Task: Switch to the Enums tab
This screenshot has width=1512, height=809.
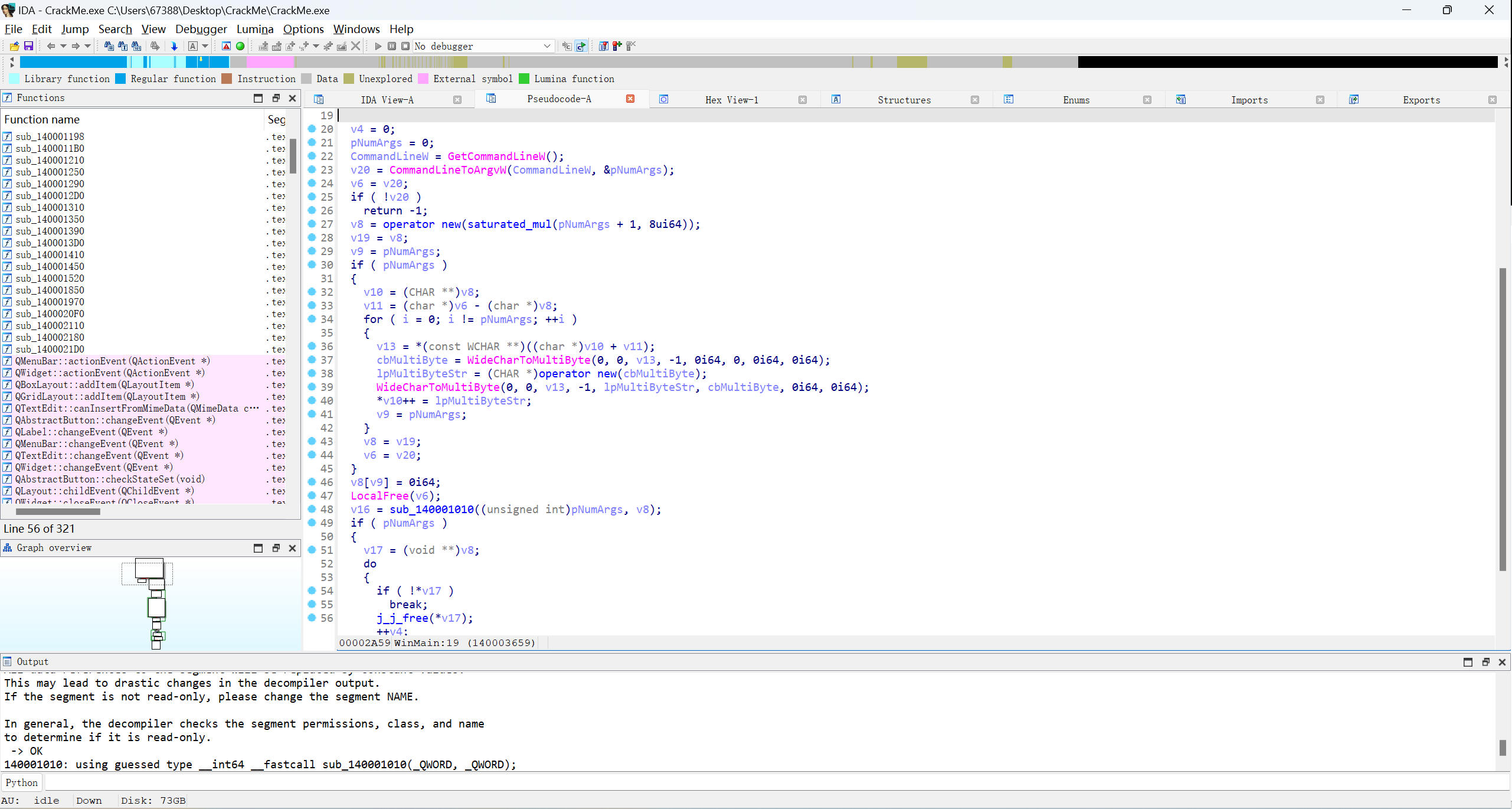Action: point(1076,100)
